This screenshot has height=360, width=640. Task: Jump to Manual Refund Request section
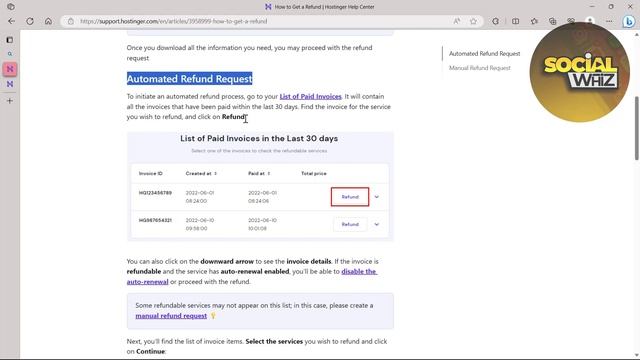[480, 68]
